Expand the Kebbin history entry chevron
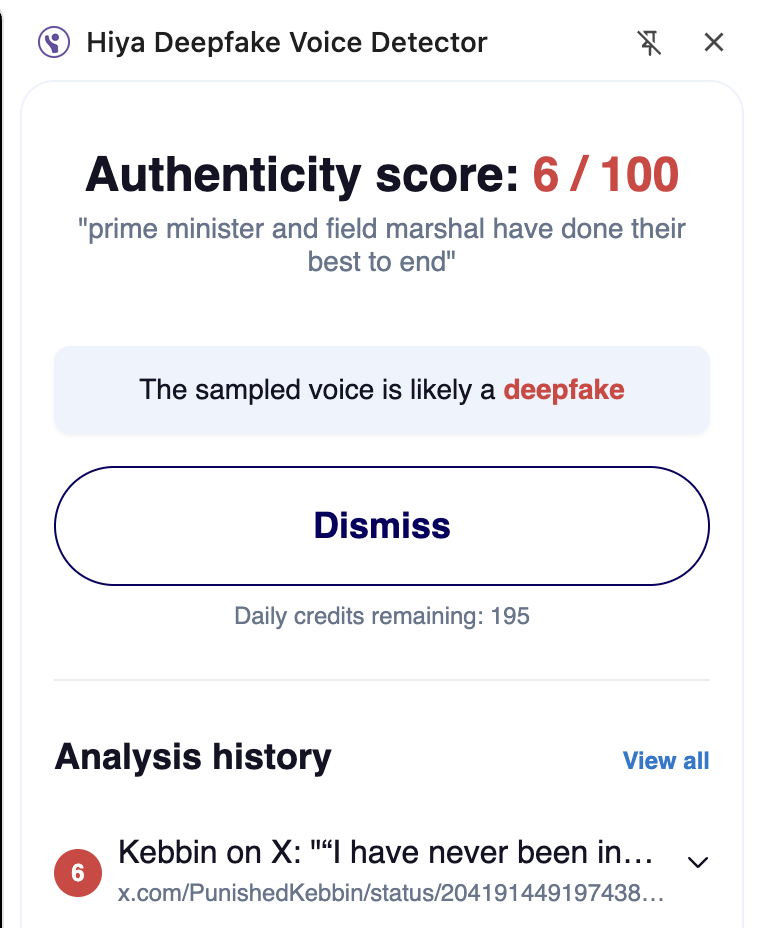Image resolution: width=760 pixels, height=928 pixels. coord(699,862)
